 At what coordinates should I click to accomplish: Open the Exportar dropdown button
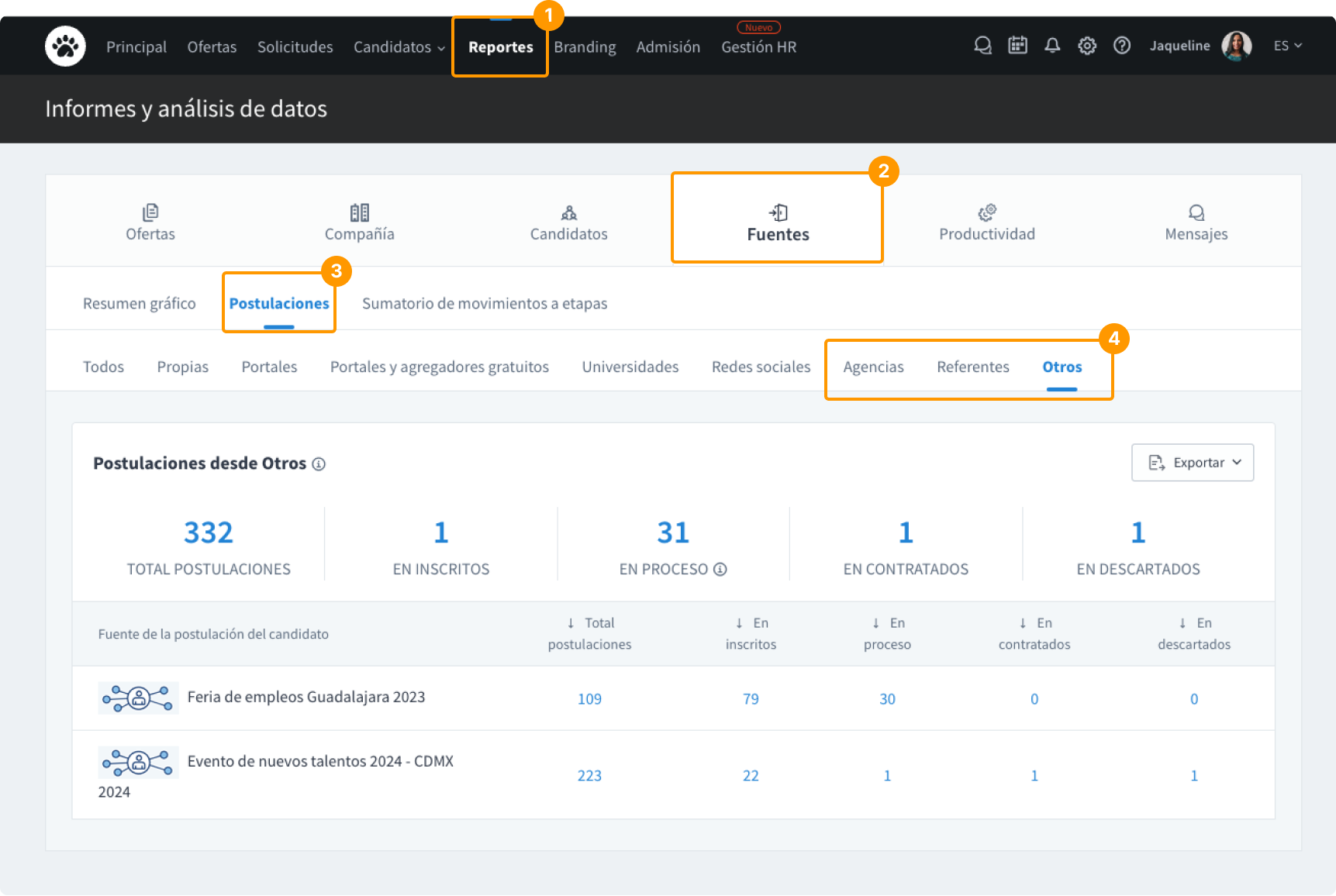click(1192, 463)
